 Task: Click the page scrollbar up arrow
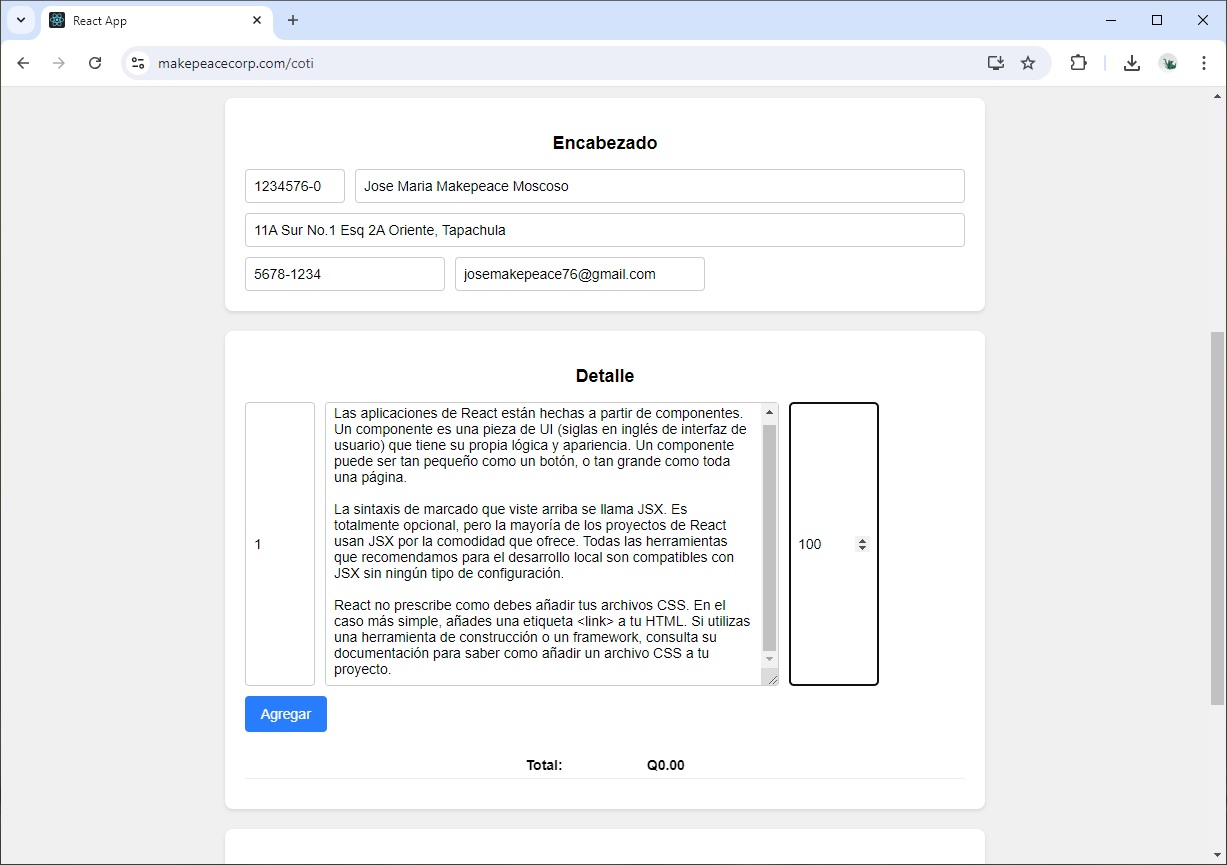pyautogui.click(x=1217, y=96)
